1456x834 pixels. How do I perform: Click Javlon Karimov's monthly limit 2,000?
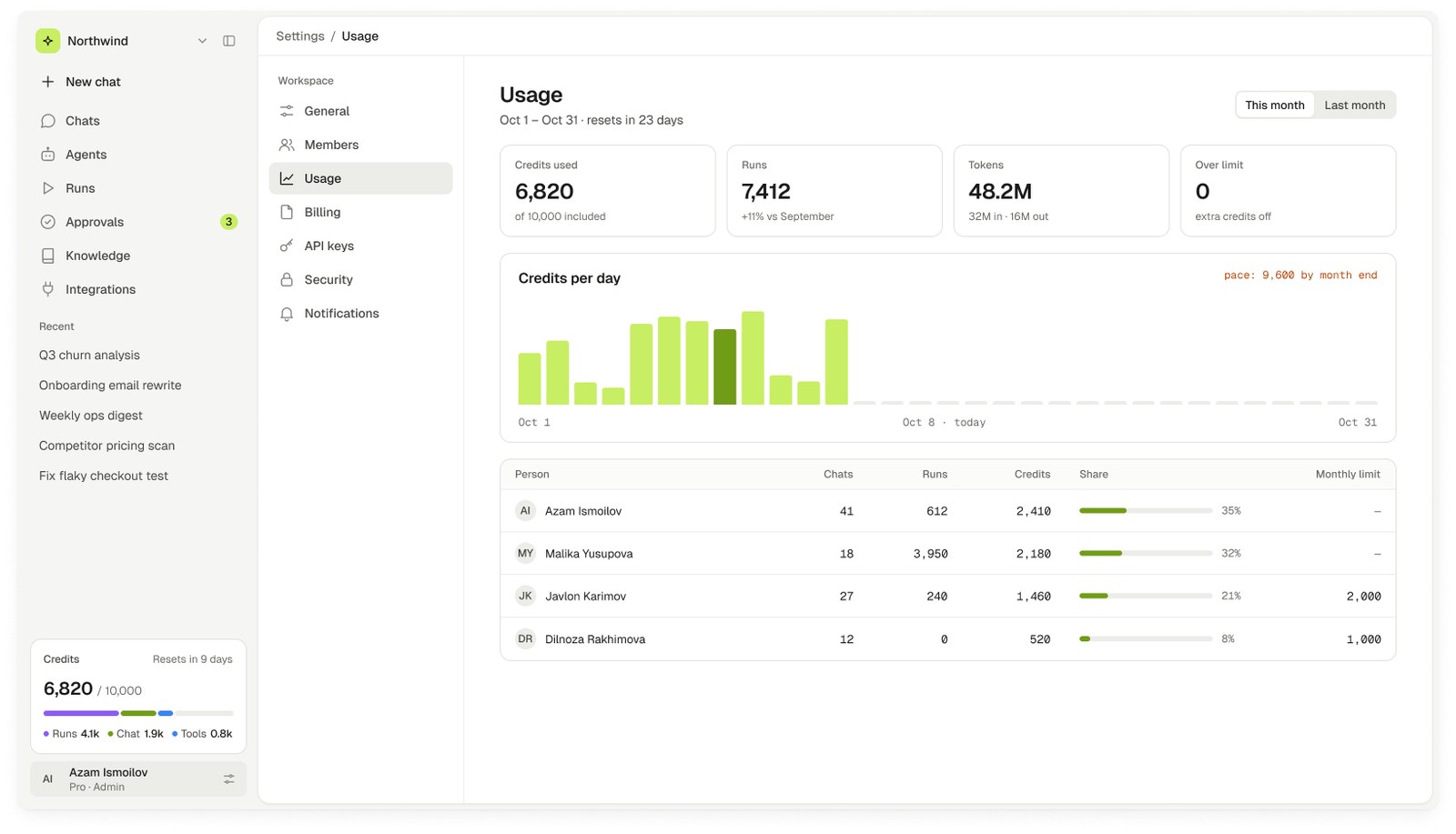click(x=1363, y=597)
